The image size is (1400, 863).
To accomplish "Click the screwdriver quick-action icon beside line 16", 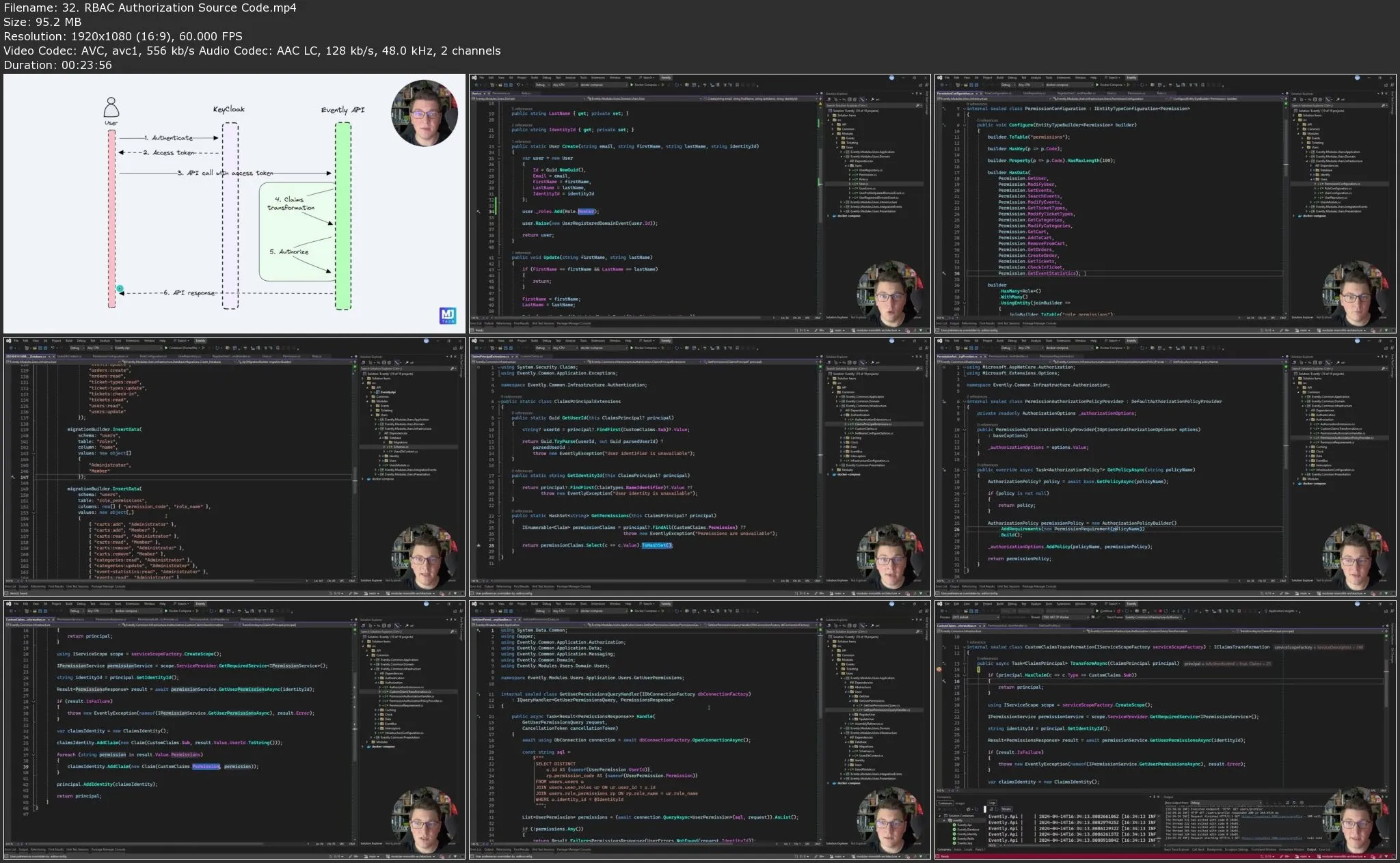I will pyautogui.click(x=944, y=681).
